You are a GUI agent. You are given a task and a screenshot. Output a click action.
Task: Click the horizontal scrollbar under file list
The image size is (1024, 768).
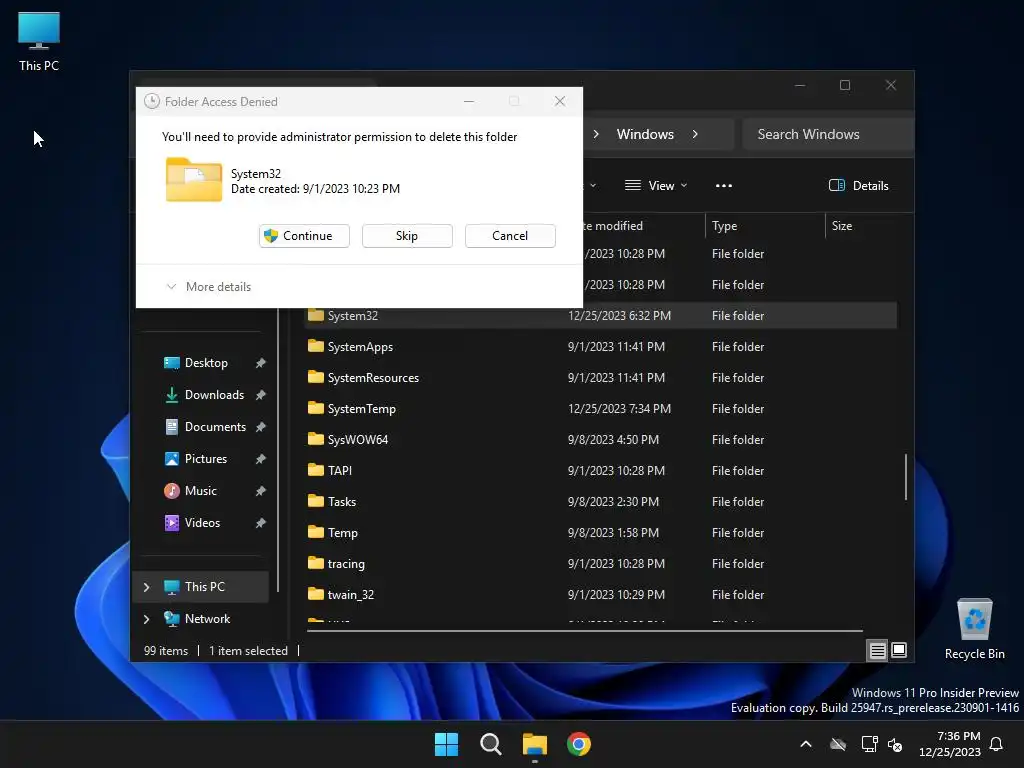tap(584, 631)
